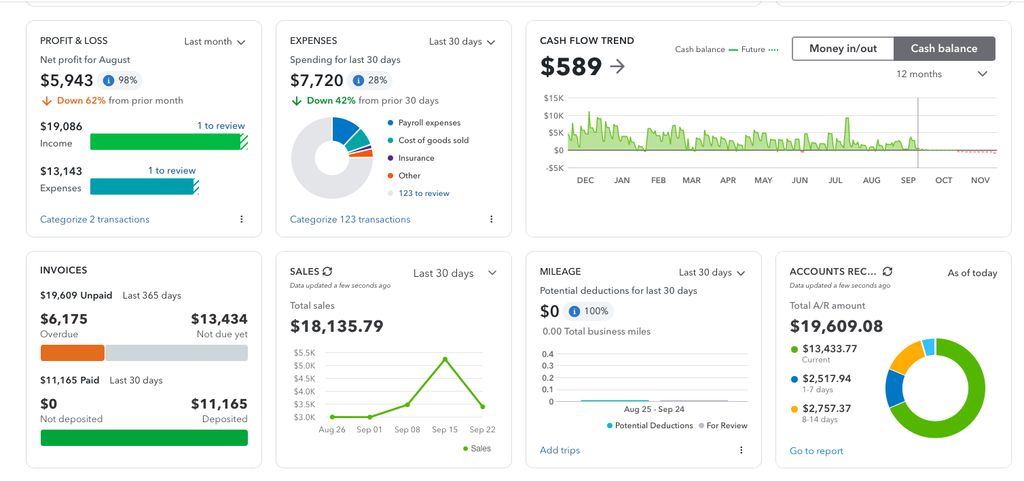Expand the Profit & Loss Last month dropdown
The image size is (1024, 481).
[x=215, y=42]
